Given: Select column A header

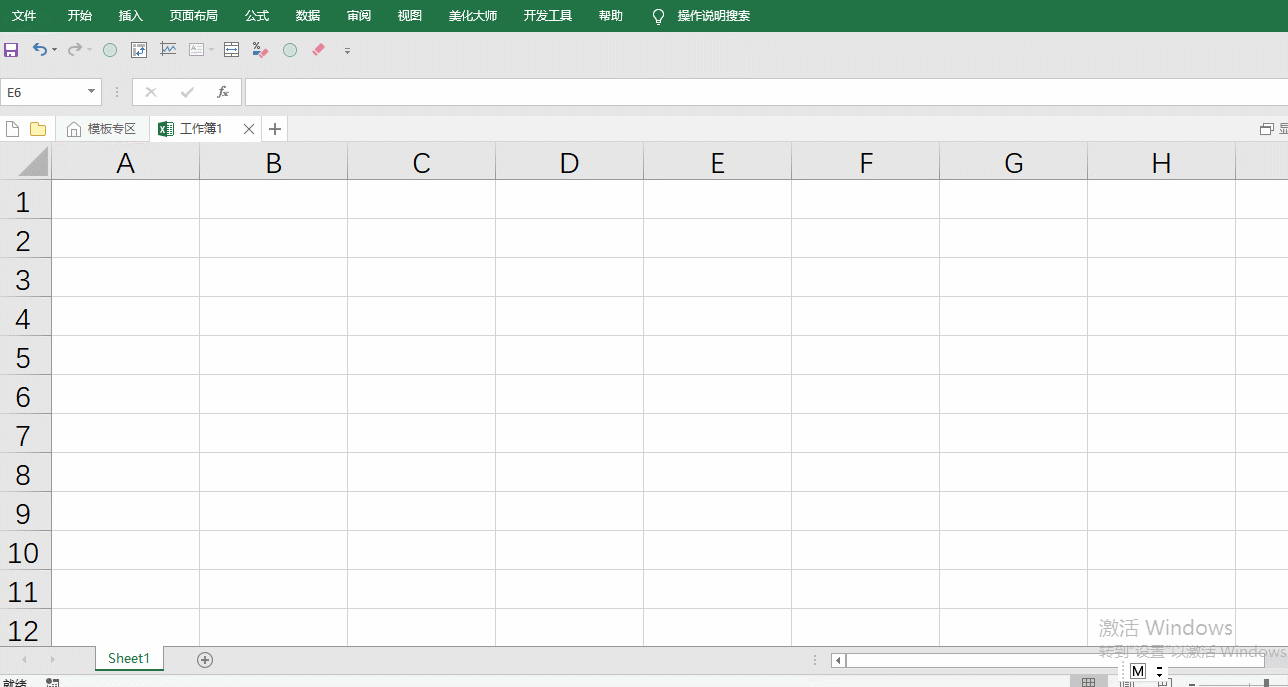Looking at the screenshot, I should [x=126, y=162].
